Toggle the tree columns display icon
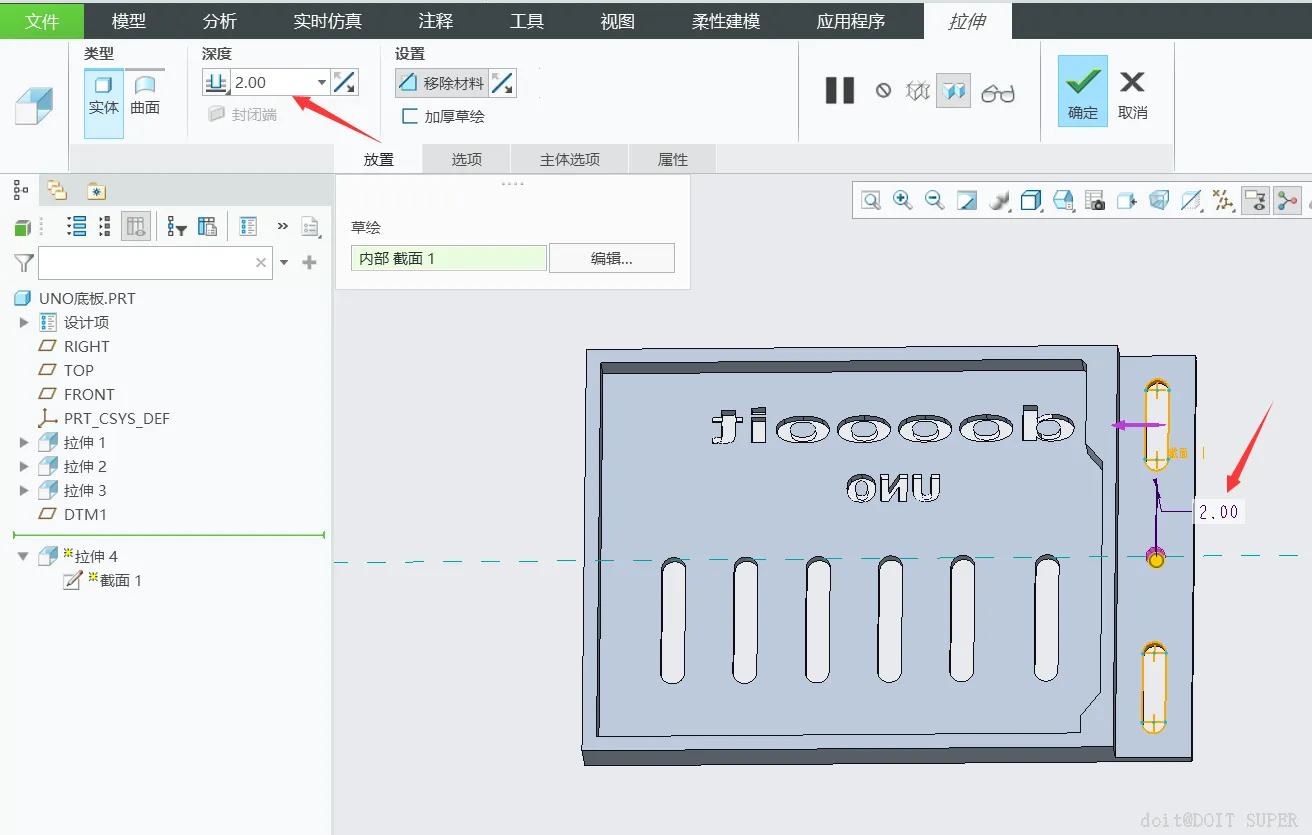The width and height of the screenshot is (1312, 835). 136,226
